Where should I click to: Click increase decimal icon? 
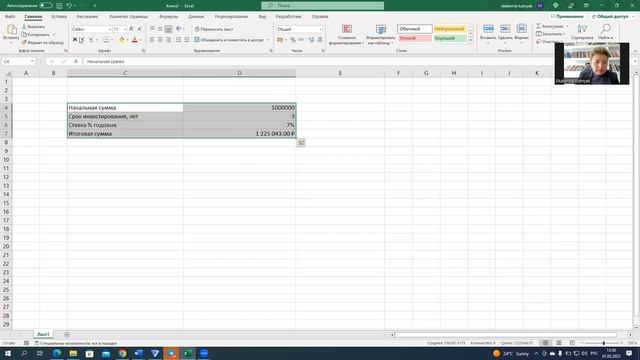click(x=311, y=40)
